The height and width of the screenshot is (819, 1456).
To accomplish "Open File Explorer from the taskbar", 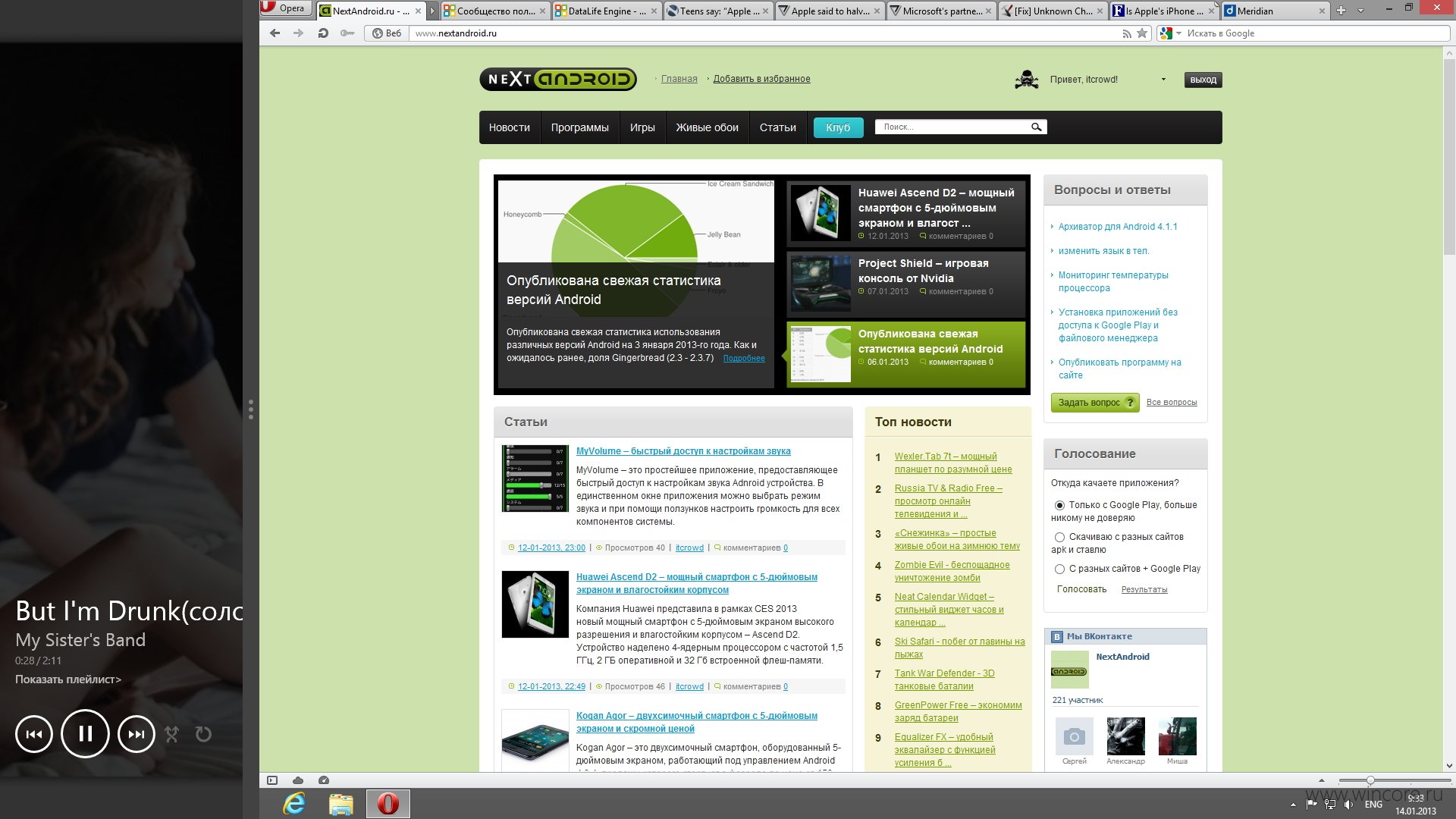I will 341,804.
